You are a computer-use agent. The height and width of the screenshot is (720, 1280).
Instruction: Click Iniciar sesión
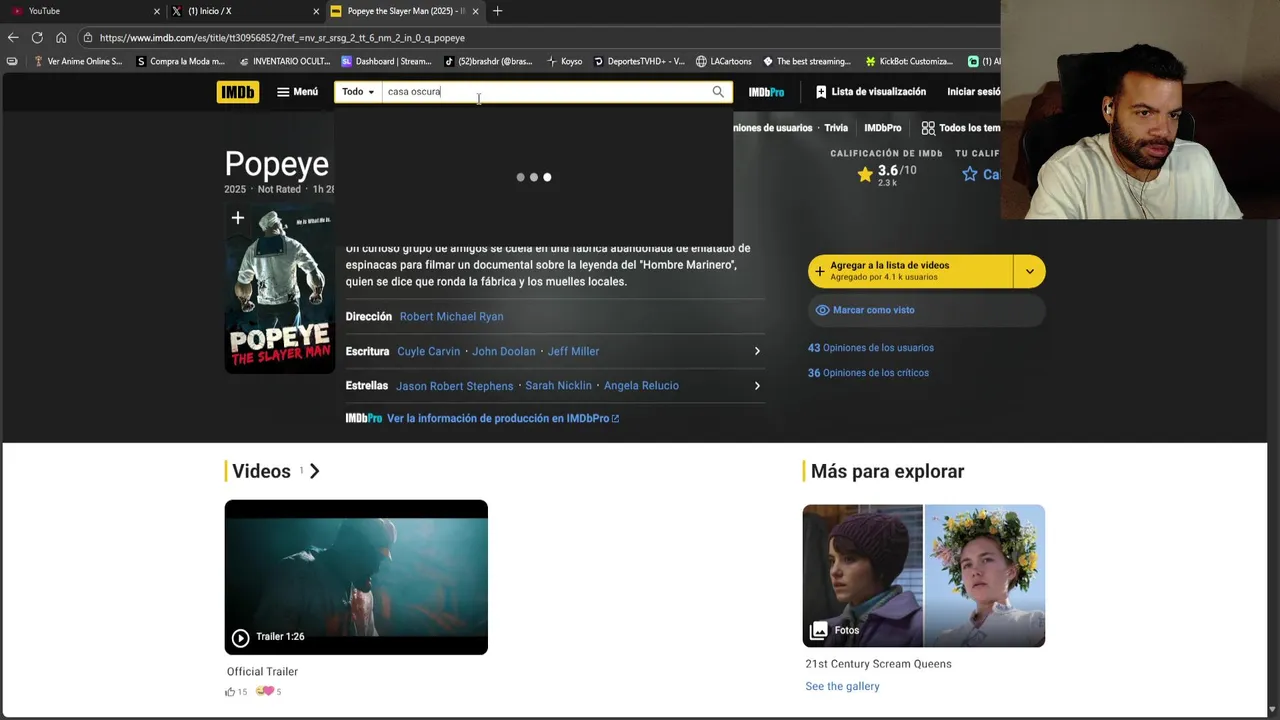pyautogui.click(x=974, y=92)
